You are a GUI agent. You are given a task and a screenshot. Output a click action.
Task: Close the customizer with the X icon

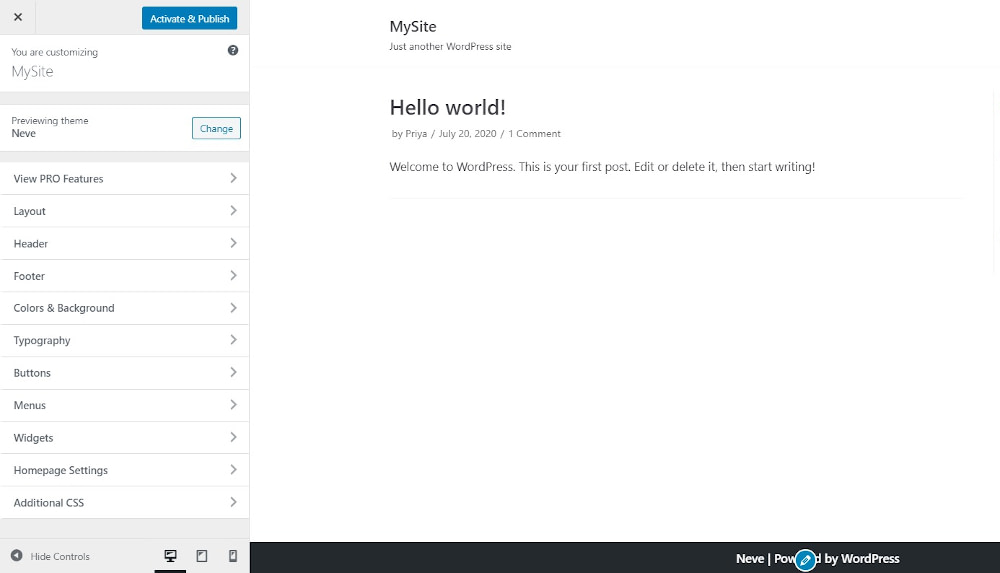(18, 17)
